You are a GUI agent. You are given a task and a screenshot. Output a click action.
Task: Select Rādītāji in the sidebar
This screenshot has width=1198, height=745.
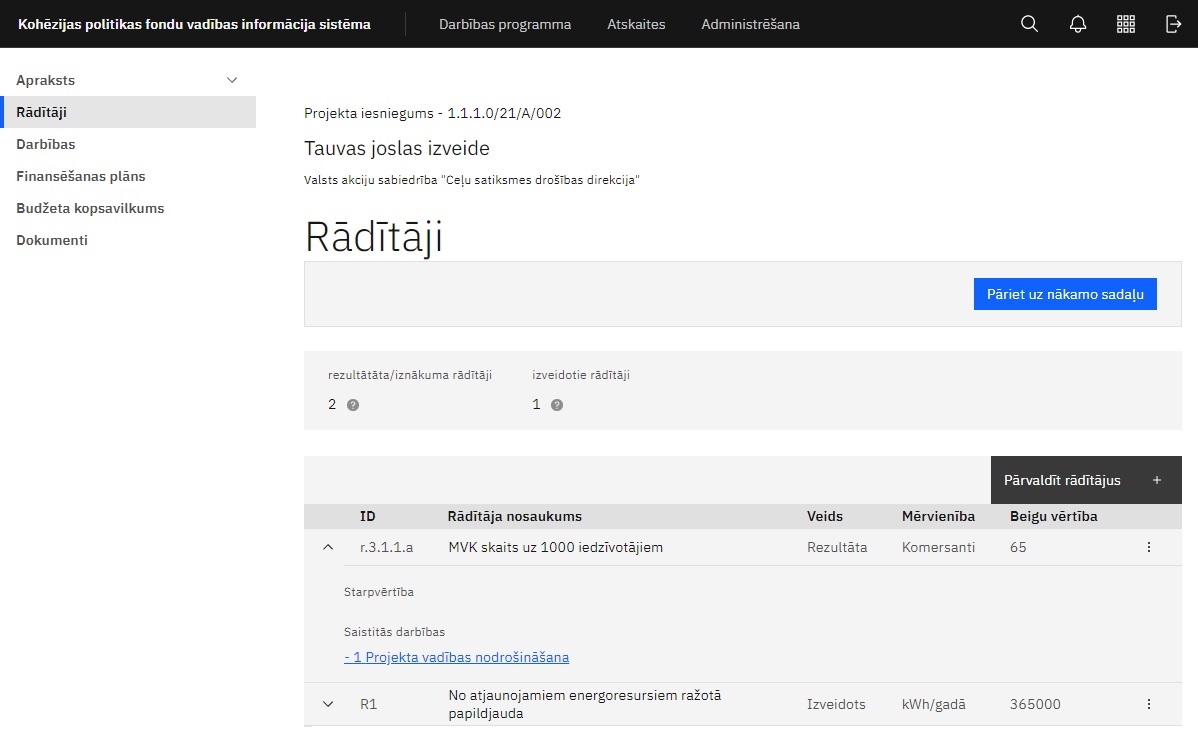(x=128, y=112)
